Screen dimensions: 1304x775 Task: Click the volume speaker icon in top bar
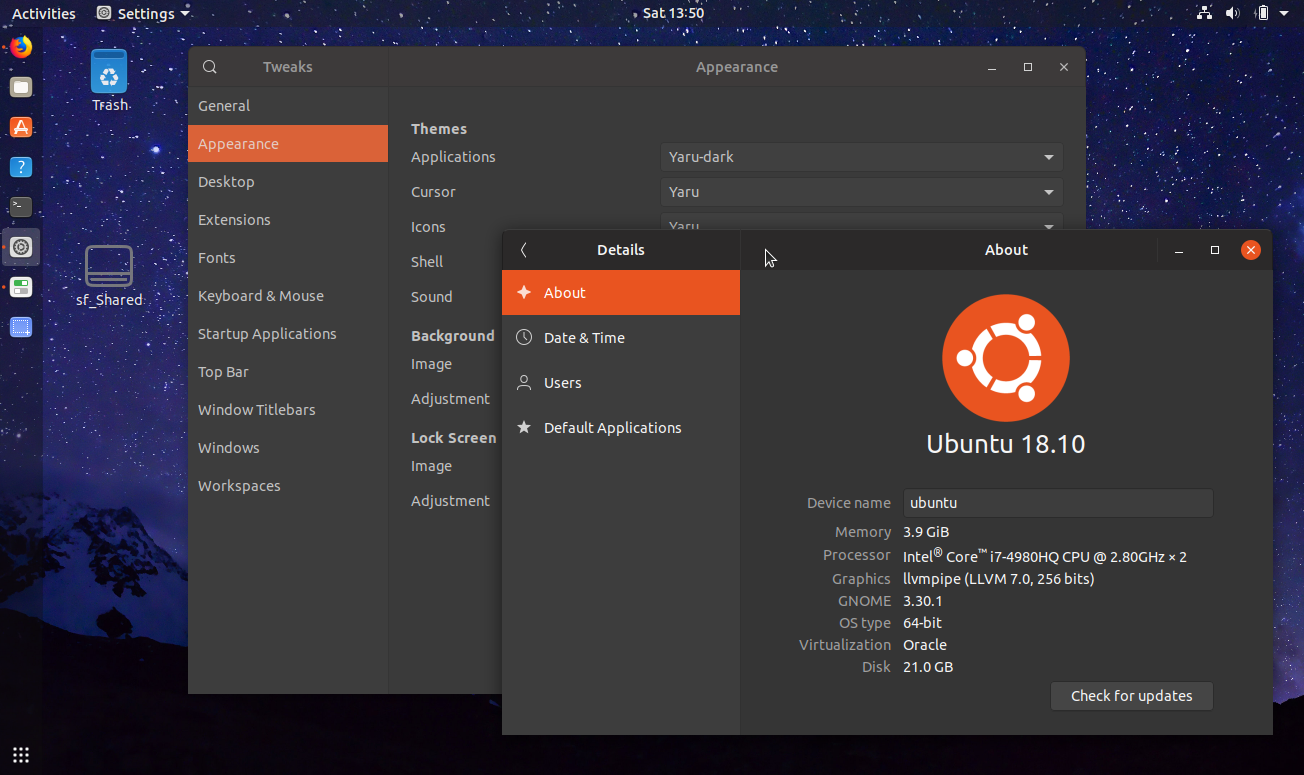[x=1232, y=13]
